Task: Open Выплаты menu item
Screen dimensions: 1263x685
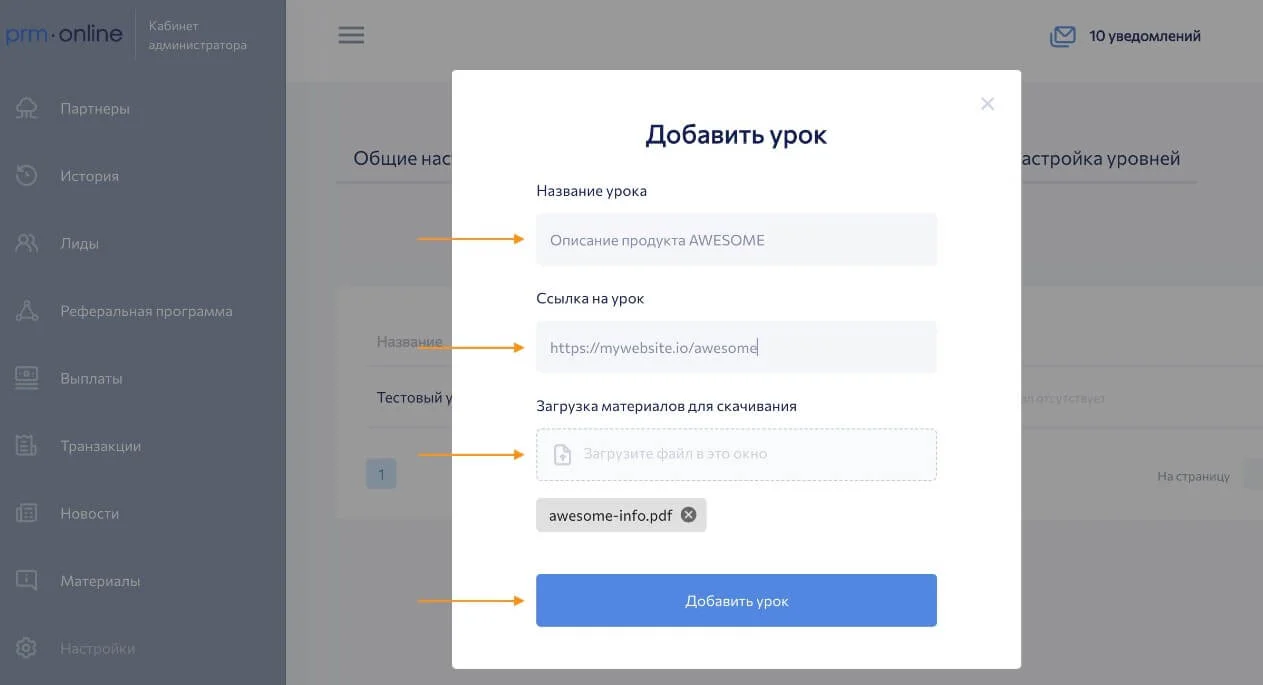Action: pyautogui.click(x=91, y=378)
